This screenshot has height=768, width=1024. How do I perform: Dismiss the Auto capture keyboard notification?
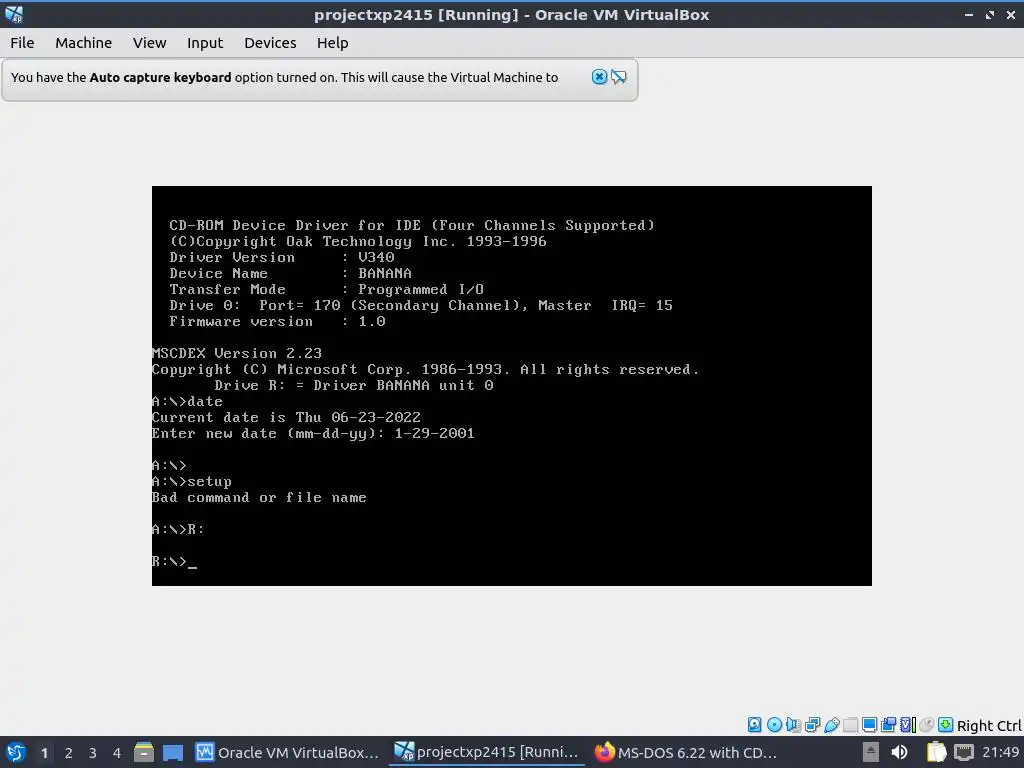[x=599, y=77]
